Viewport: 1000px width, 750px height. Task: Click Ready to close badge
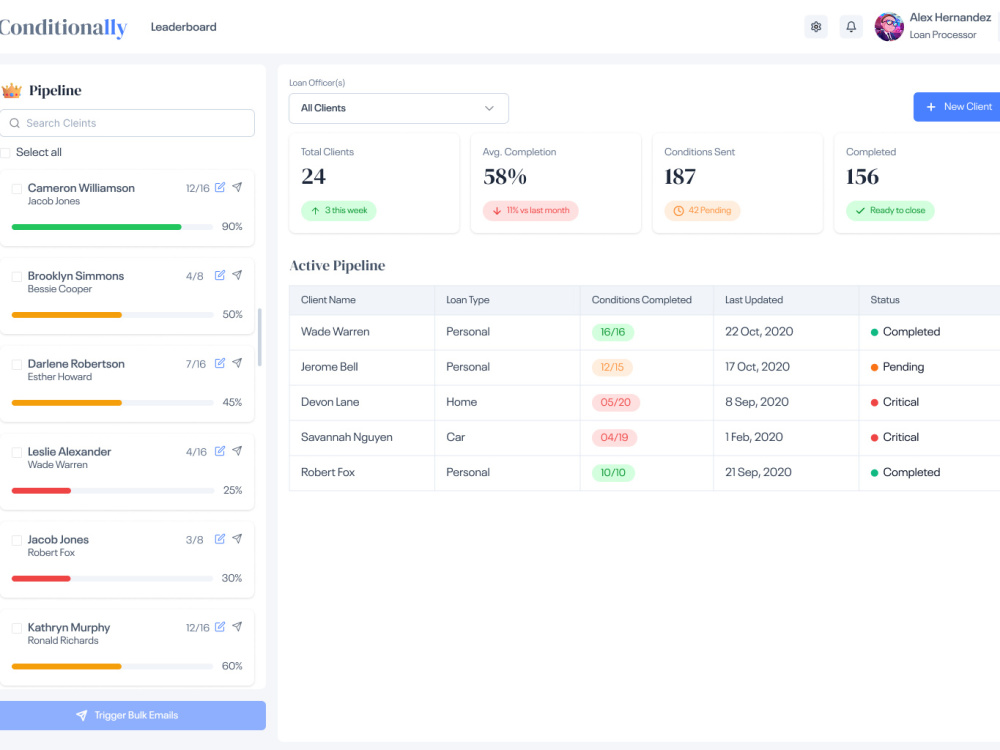(x=890, y=210)
